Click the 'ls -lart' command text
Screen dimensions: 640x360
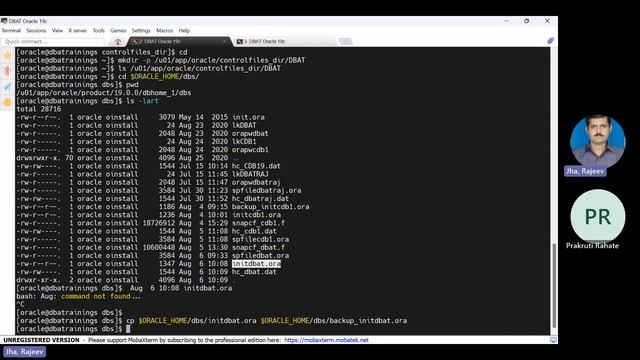click(x=142, y=101)
